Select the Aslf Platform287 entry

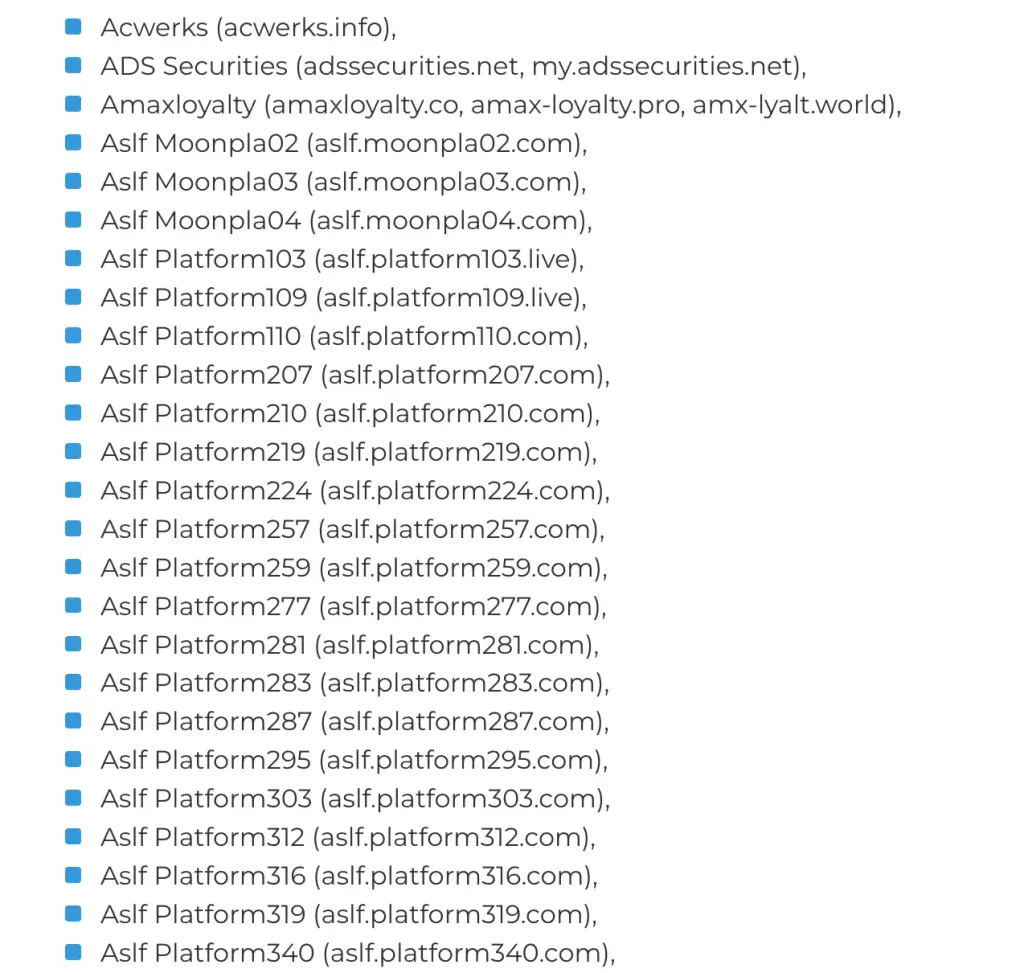pyautogui.click(x=355, y=721)
